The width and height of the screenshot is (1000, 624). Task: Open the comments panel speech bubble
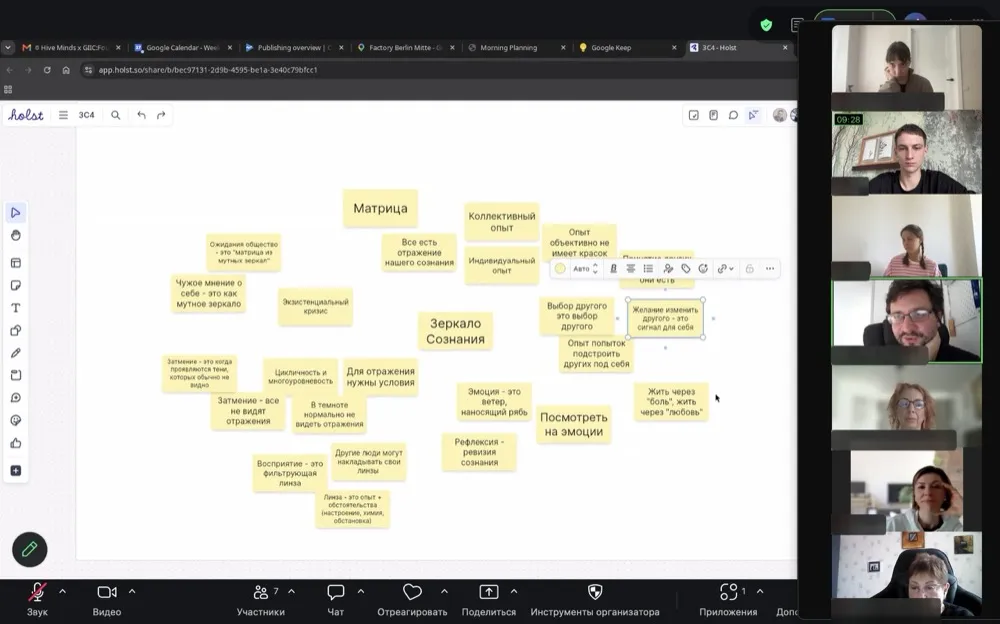733,115
